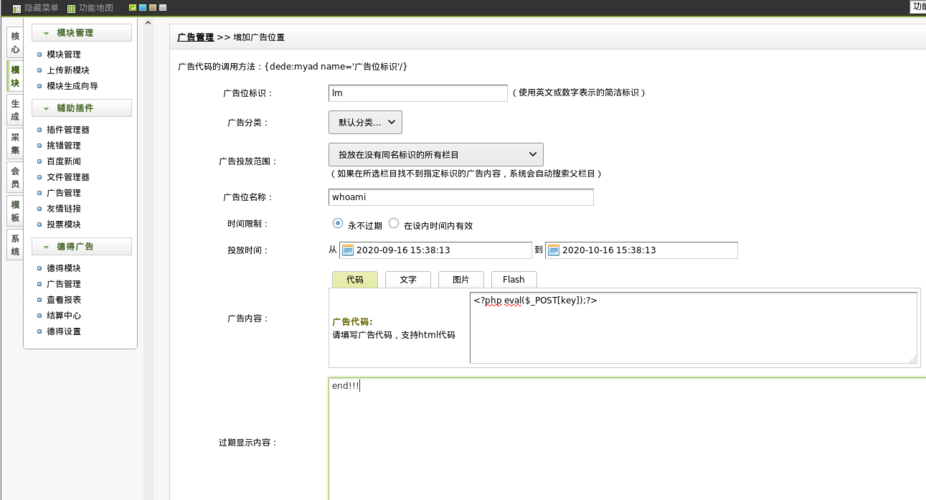
Task: Click the end date calendar icon
Action: pos(553,250)
